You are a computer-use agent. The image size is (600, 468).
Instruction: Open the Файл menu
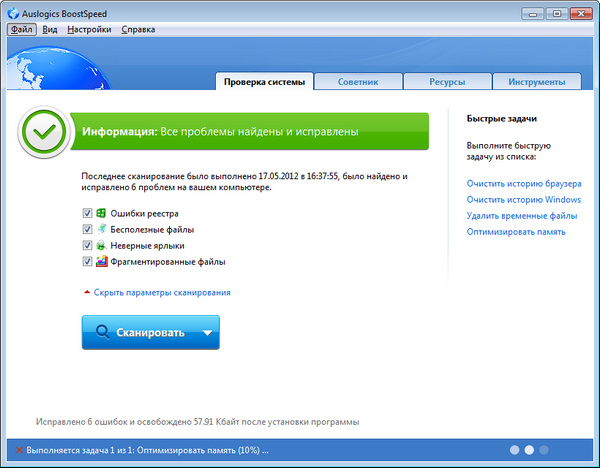[22, 30]
